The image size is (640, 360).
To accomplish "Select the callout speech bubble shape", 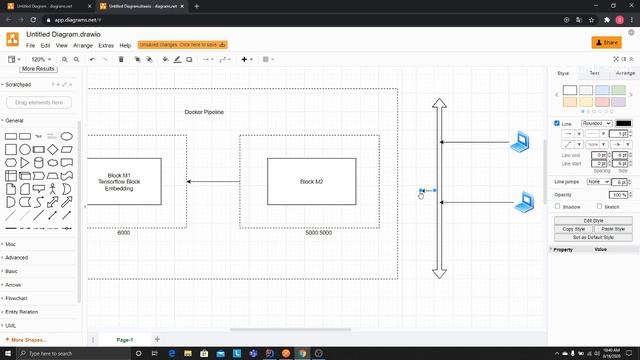I will pyautogui.click(x=38, y=189).
